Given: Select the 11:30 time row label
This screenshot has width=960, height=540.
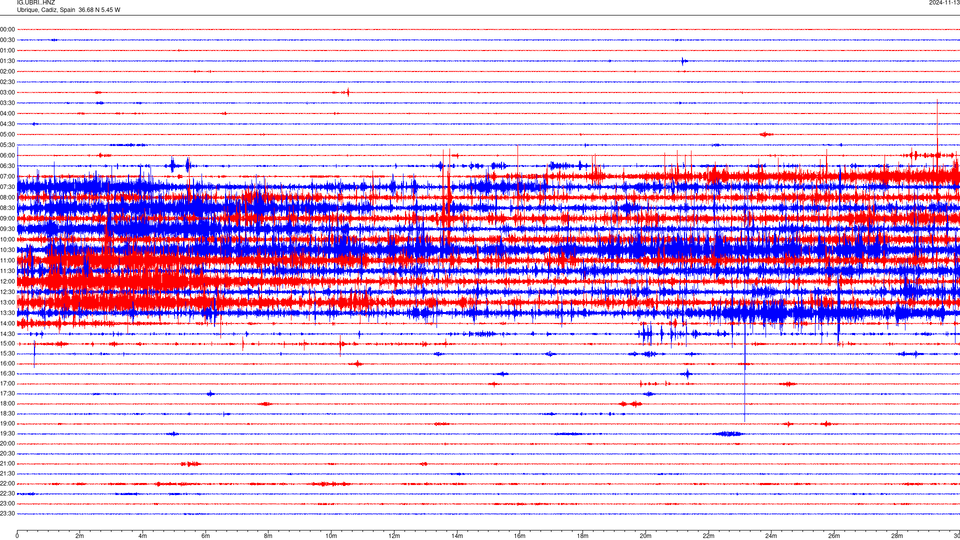Looking at the screenshot, I should coord(7,271).
